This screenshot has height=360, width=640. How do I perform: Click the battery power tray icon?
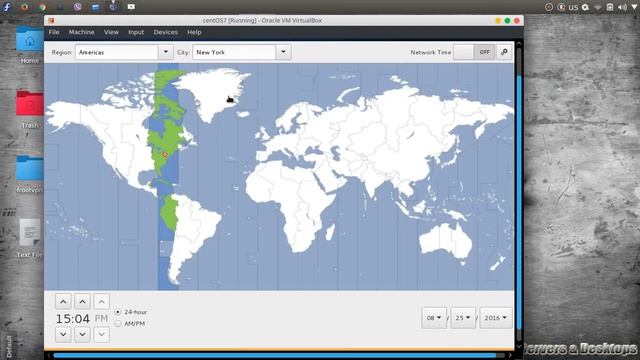tap(610, 7)
